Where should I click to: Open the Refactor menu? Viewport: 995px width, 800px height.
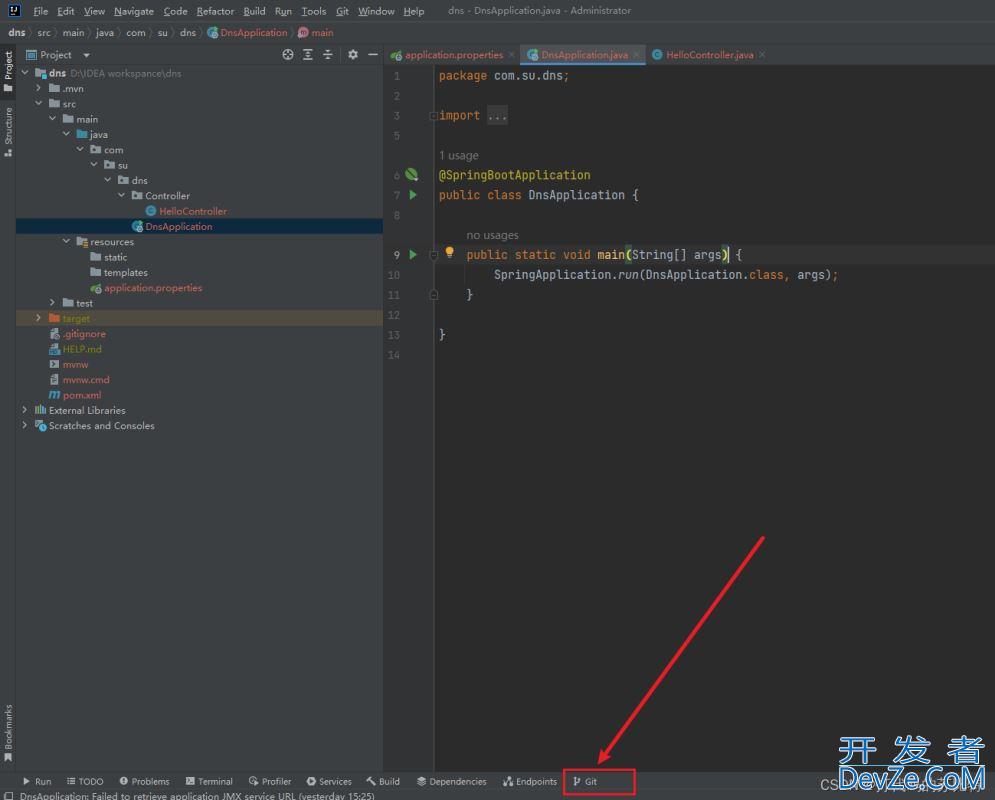[215, 11]
